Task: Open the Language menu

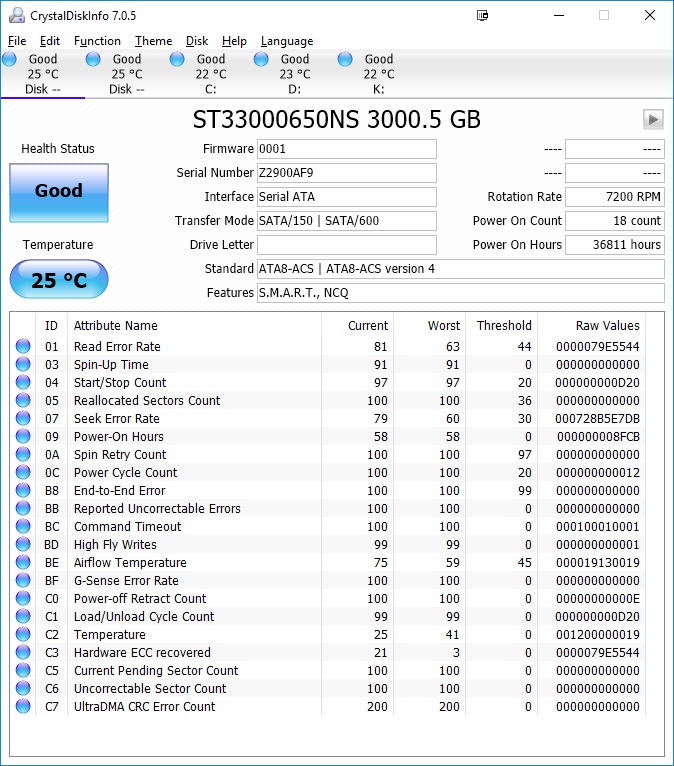Action: coord(287,41)
